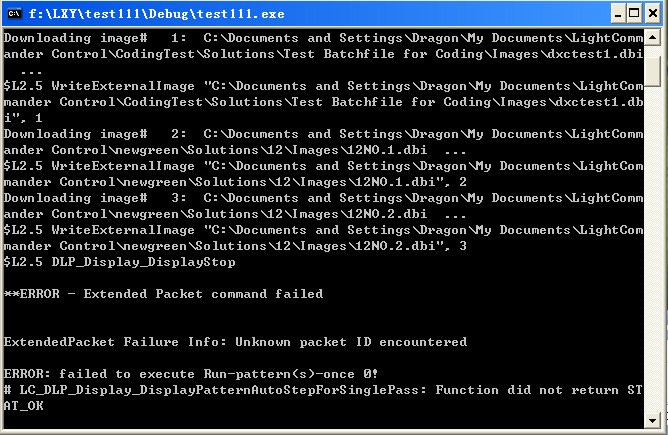Click the Downloading image# 2 line

point(323,134)
